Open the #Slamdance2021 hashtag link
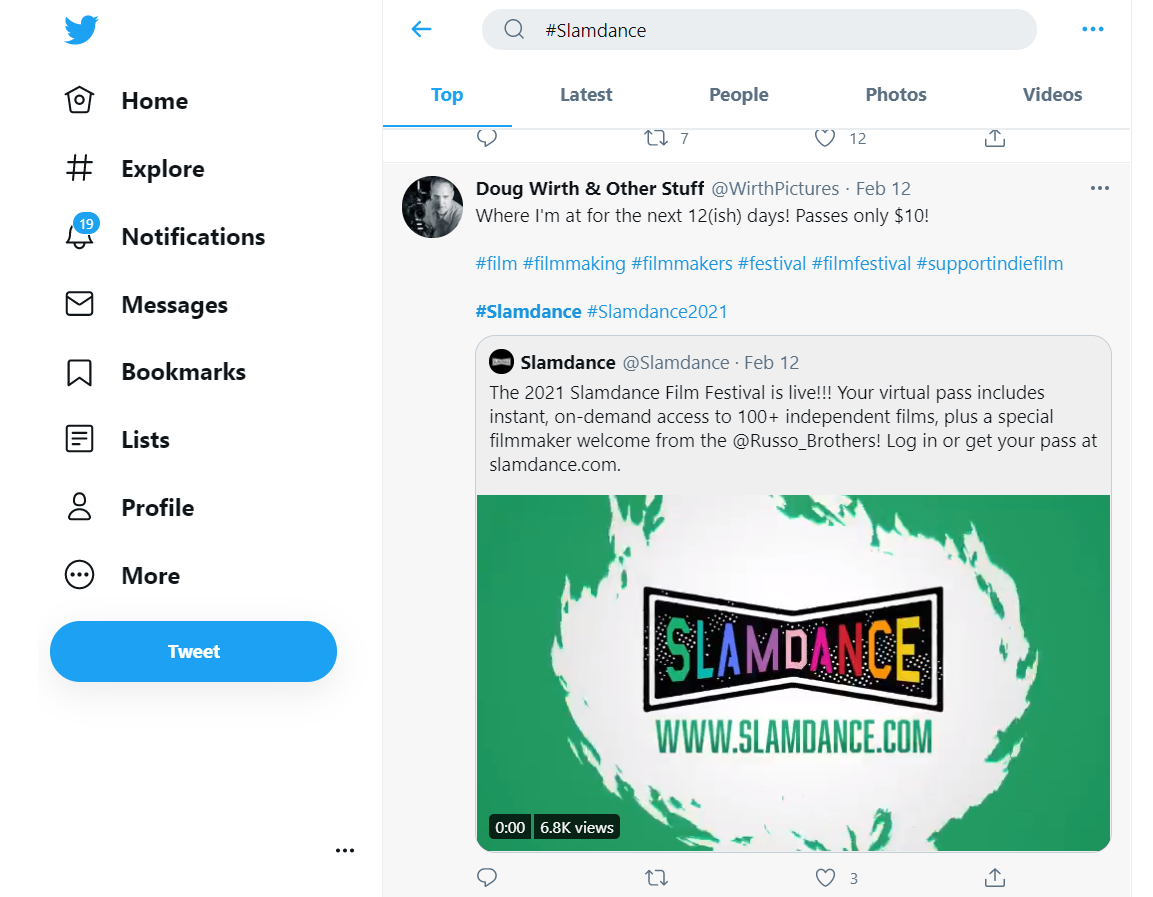Screen dimensions: 1153x897 pyautogui.click(x=657, y=312)
